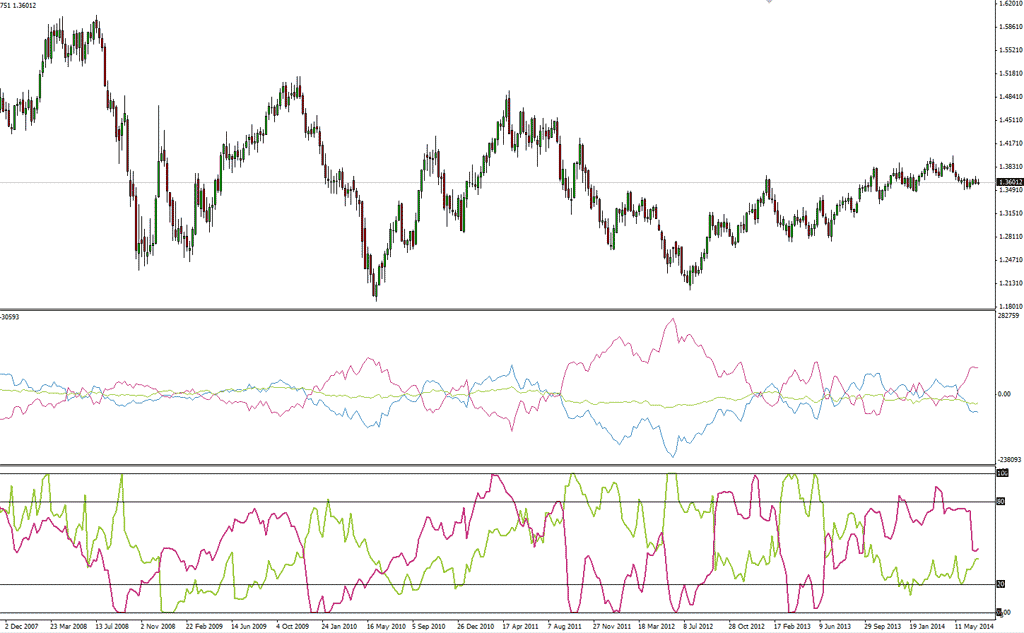Viewport: 1024px width, 633px height.
Task: Click the 14 Jun 2009 date label
Action: pos(249,626)
